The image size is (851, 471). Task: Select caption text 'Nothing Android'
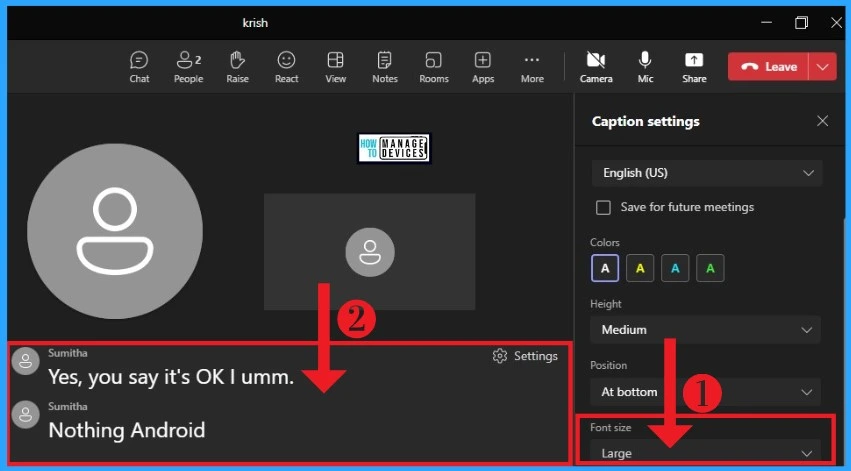point(127,430)
